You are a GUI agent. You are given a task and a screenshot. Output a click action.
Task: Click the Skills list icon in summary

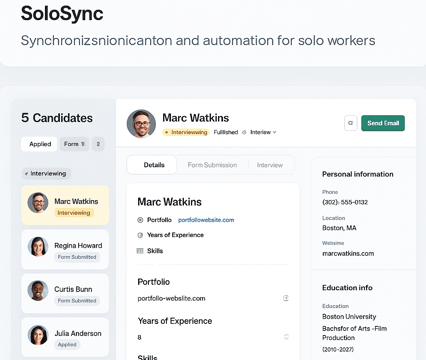140,251
